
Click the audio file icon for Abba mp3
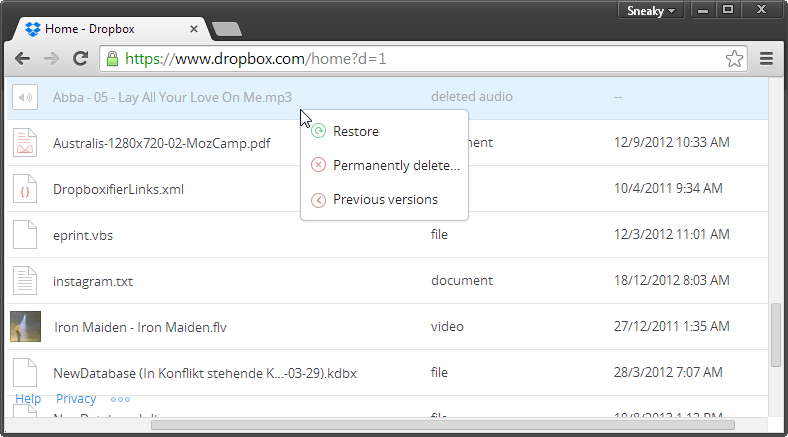[x=25, y=97]
